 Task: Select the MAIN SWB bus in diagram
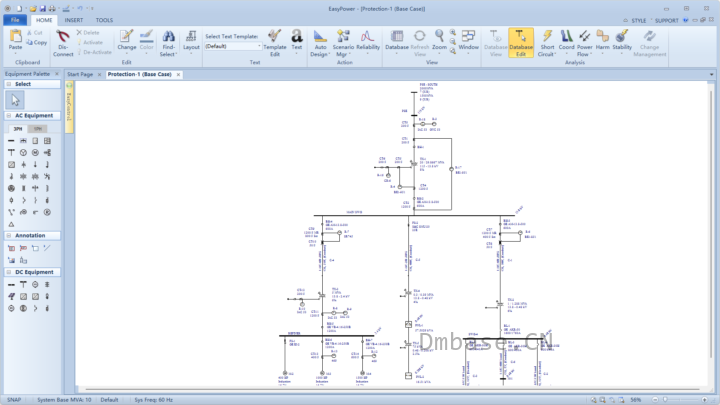point(414,215)
